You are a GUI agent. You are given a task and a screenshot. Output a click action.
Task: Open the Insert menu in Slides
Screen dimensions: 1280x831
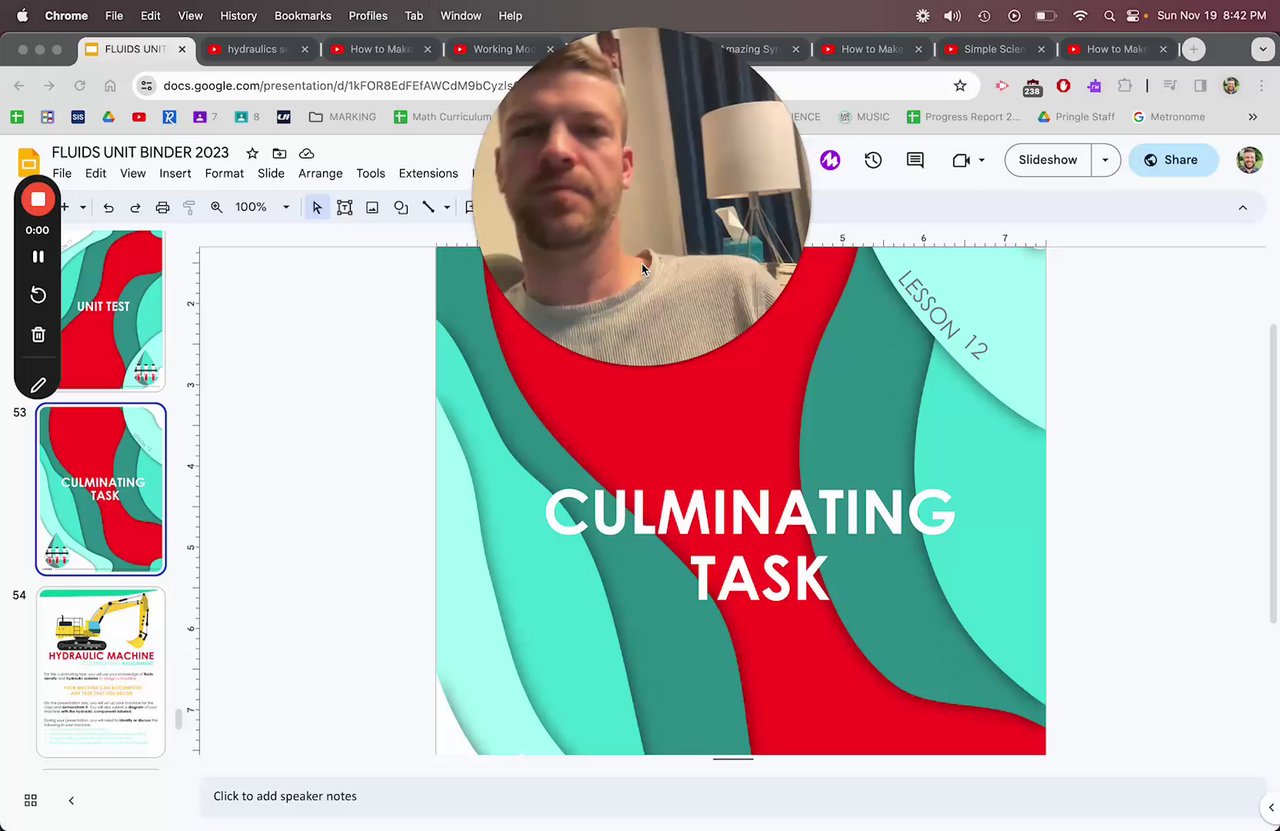point(175,173)
